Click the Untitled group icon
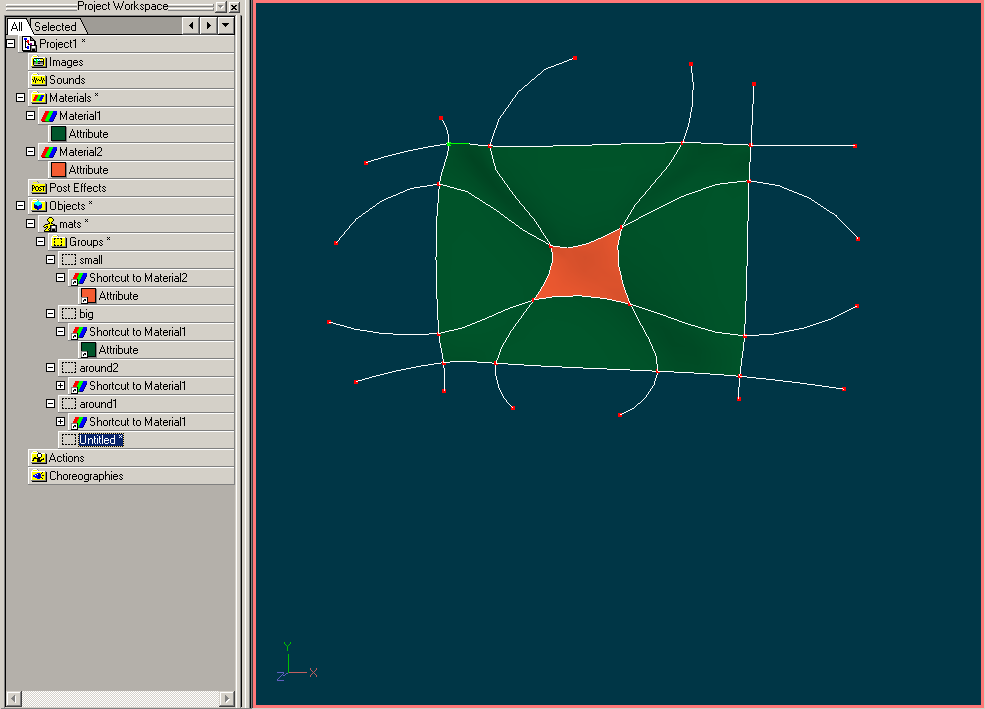 pyautogui.click(x=69, y=440)
